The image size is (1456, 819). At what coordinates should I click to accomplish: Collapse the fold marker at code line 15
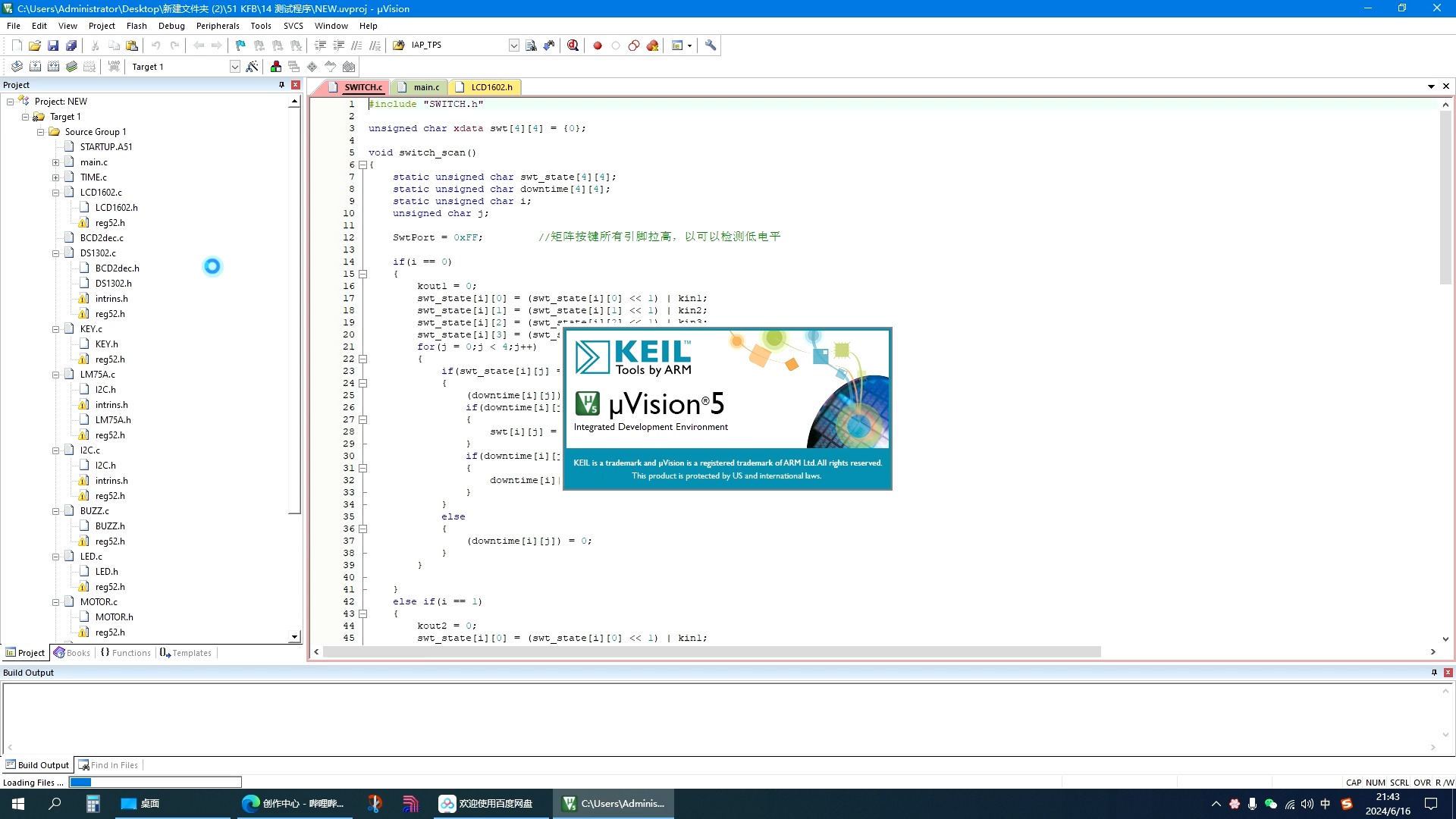pos(363,274)
